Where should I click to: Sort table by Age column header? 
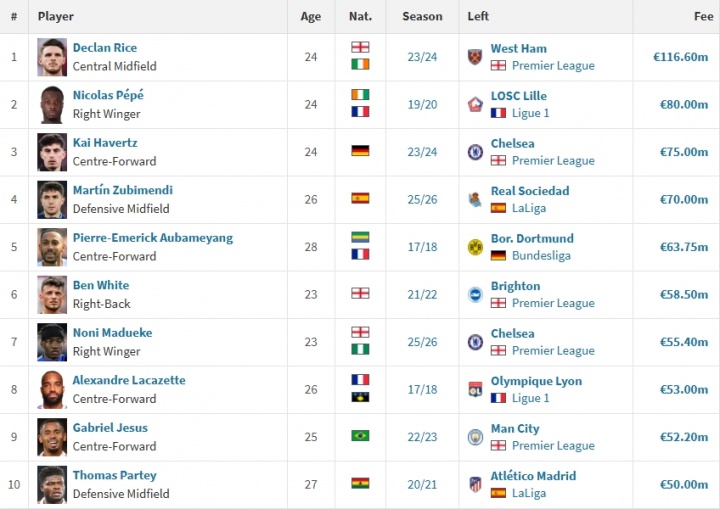click(x=311, y=16)
